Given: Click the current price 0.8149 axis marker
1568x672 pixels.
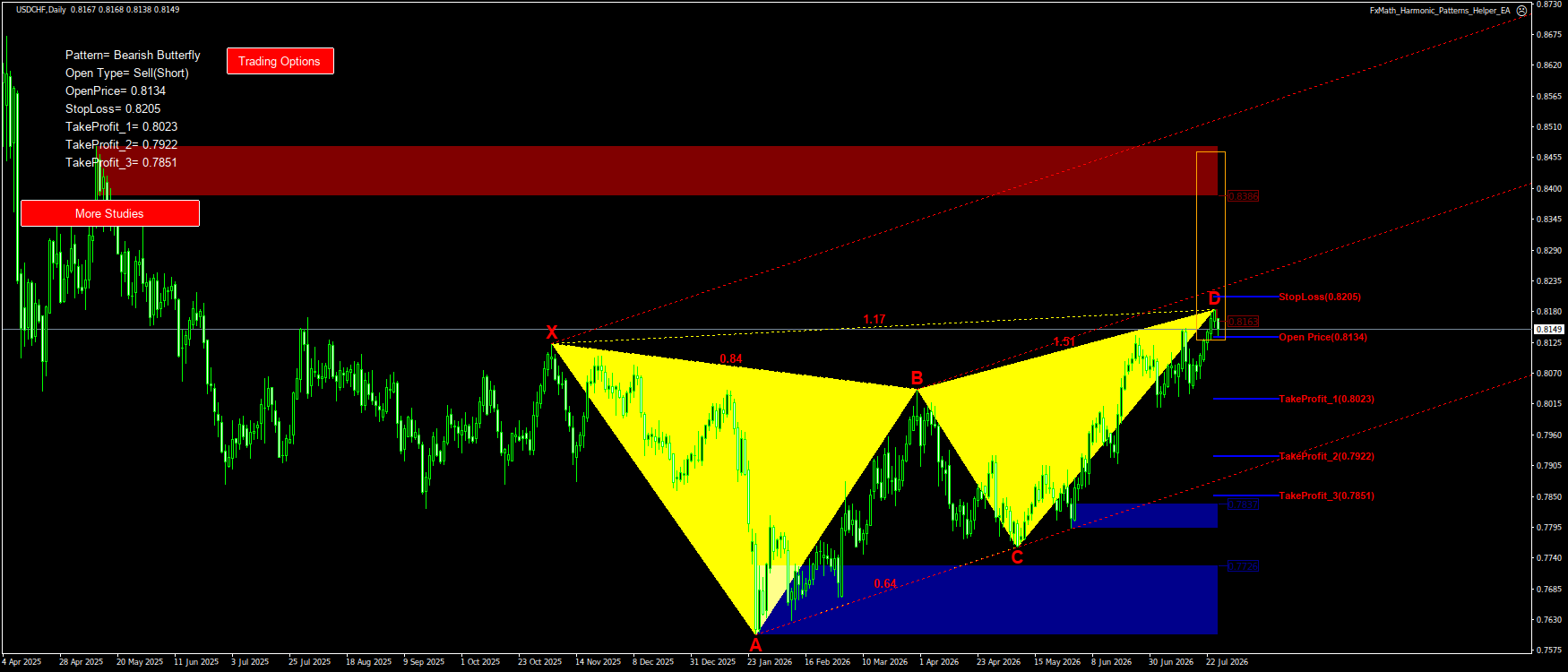Looking at the screenshot, I should point(1549,330).
